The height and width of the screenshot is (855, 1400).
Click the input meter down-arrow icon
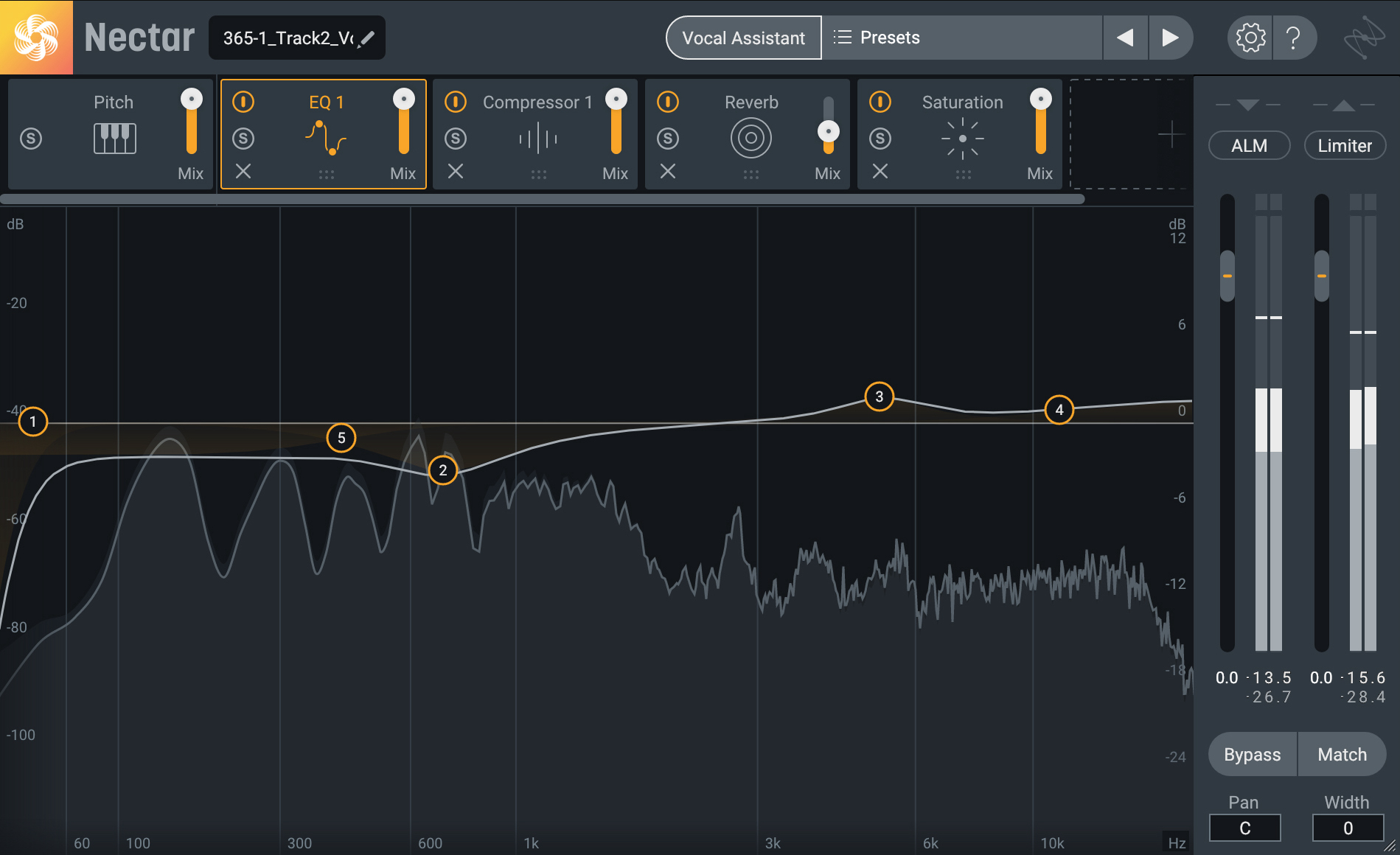[1248, 105]
